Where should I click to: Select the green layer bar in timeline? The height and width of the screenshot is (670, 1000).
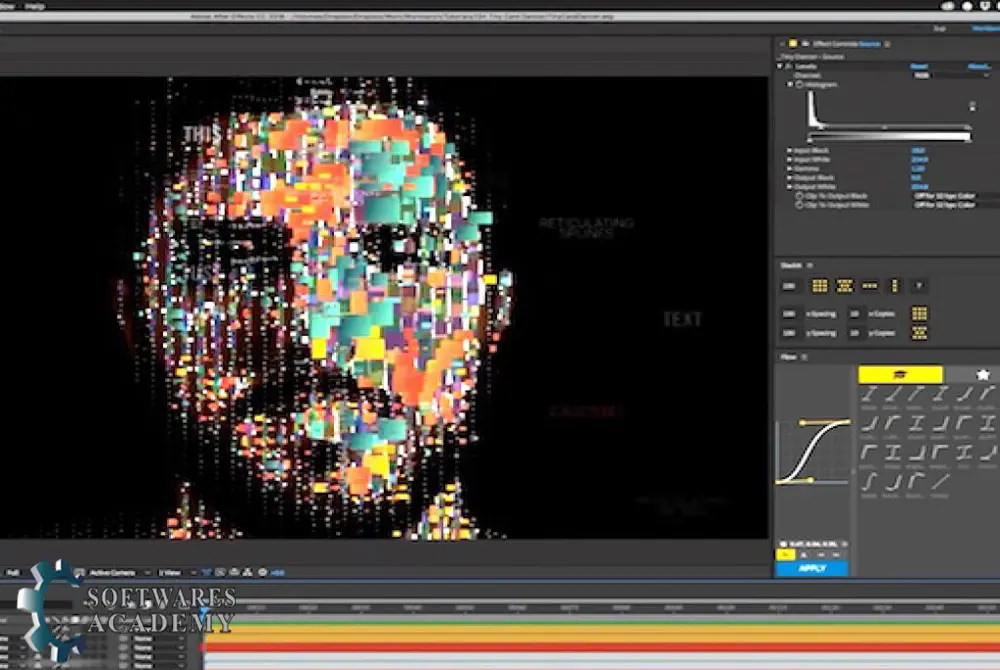coord(601,621)
